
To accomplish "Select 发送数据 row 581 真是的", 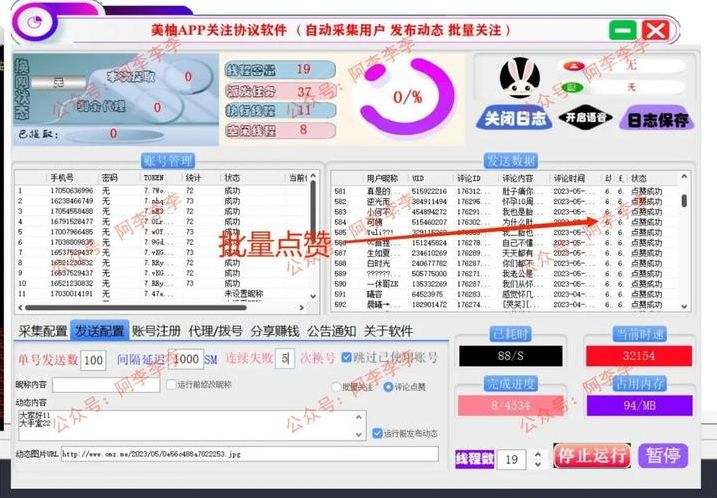I will point(506,191).
